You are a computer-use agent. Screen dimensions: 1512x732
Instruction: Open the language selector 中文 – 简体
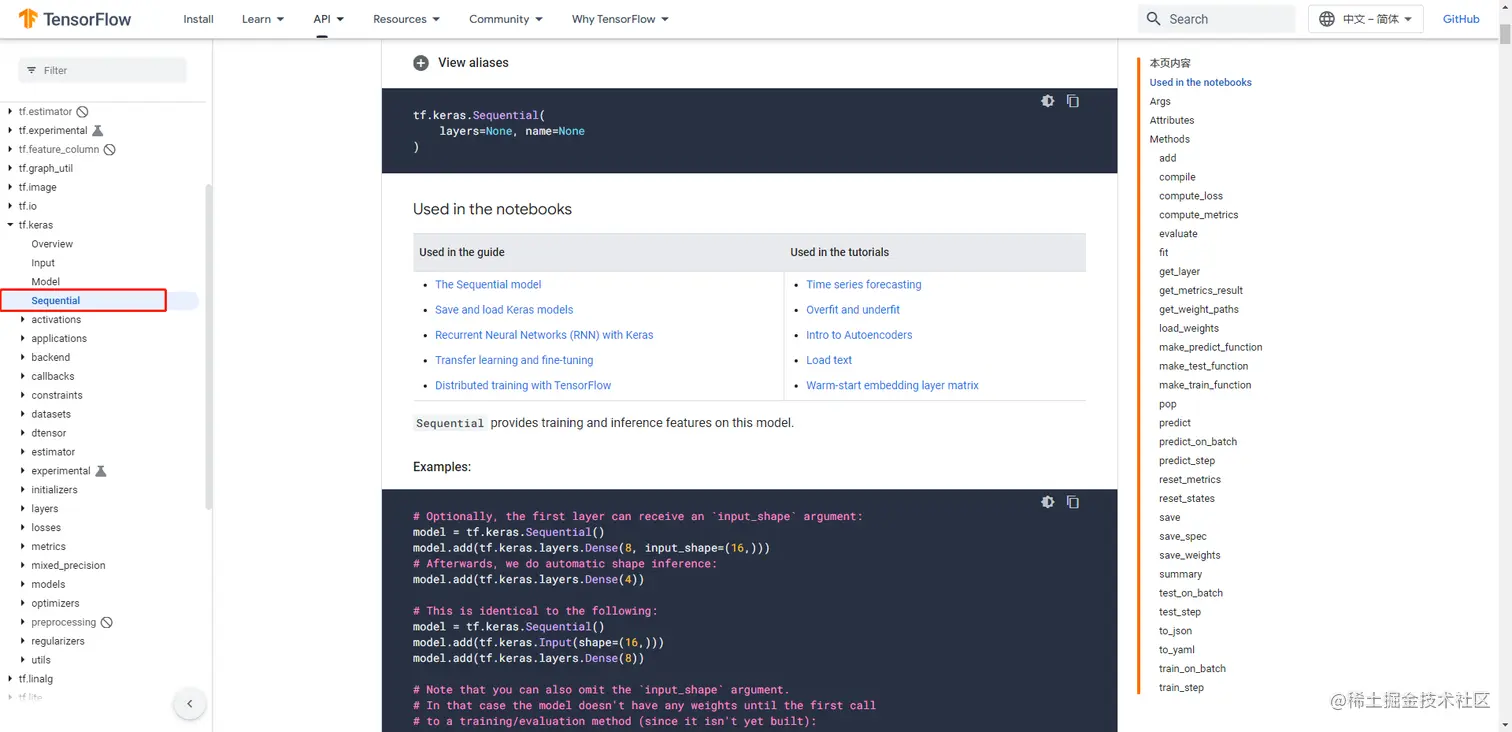pyautogui.click(x=1366, y=19)
